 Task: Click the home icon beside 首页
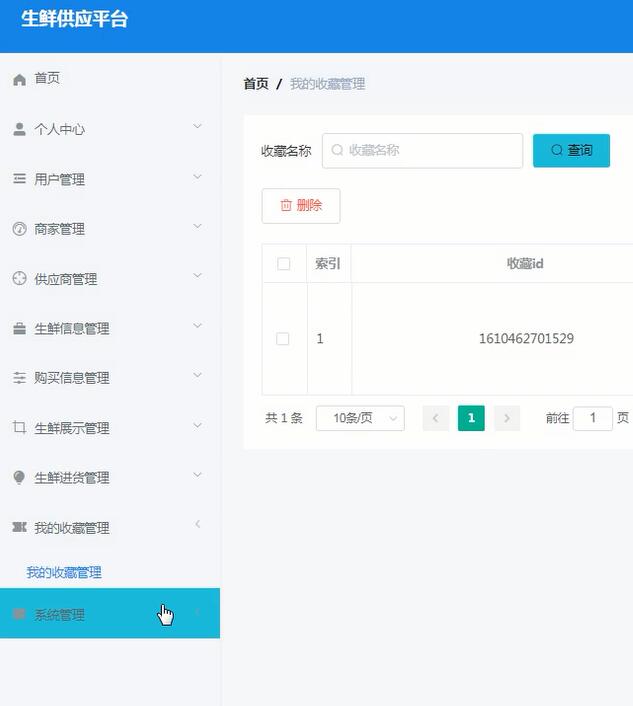click(x=19, y=80)
